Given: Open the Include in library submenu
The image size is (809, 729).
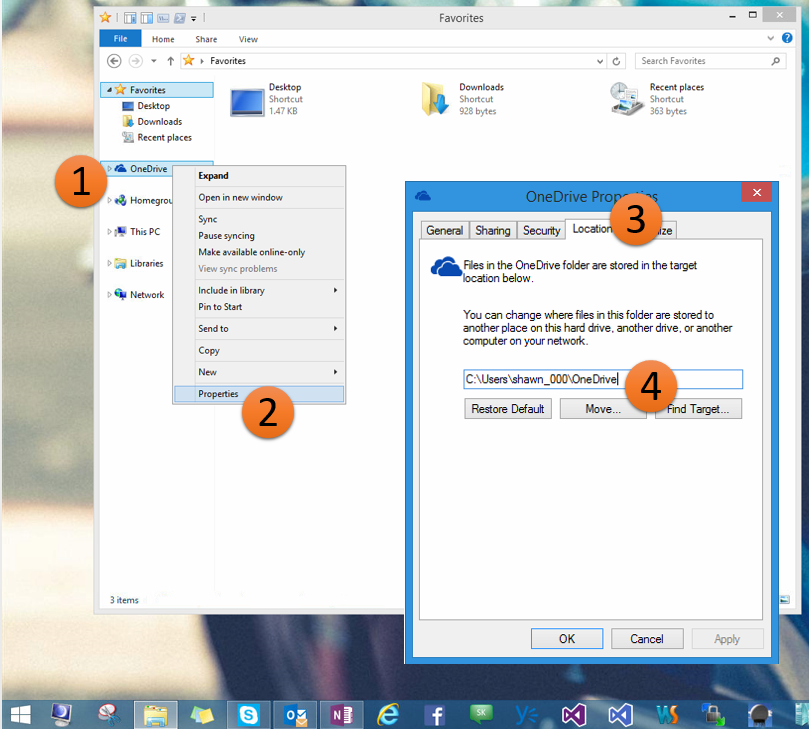Looking at the screenshot, I should coord(259,290).
